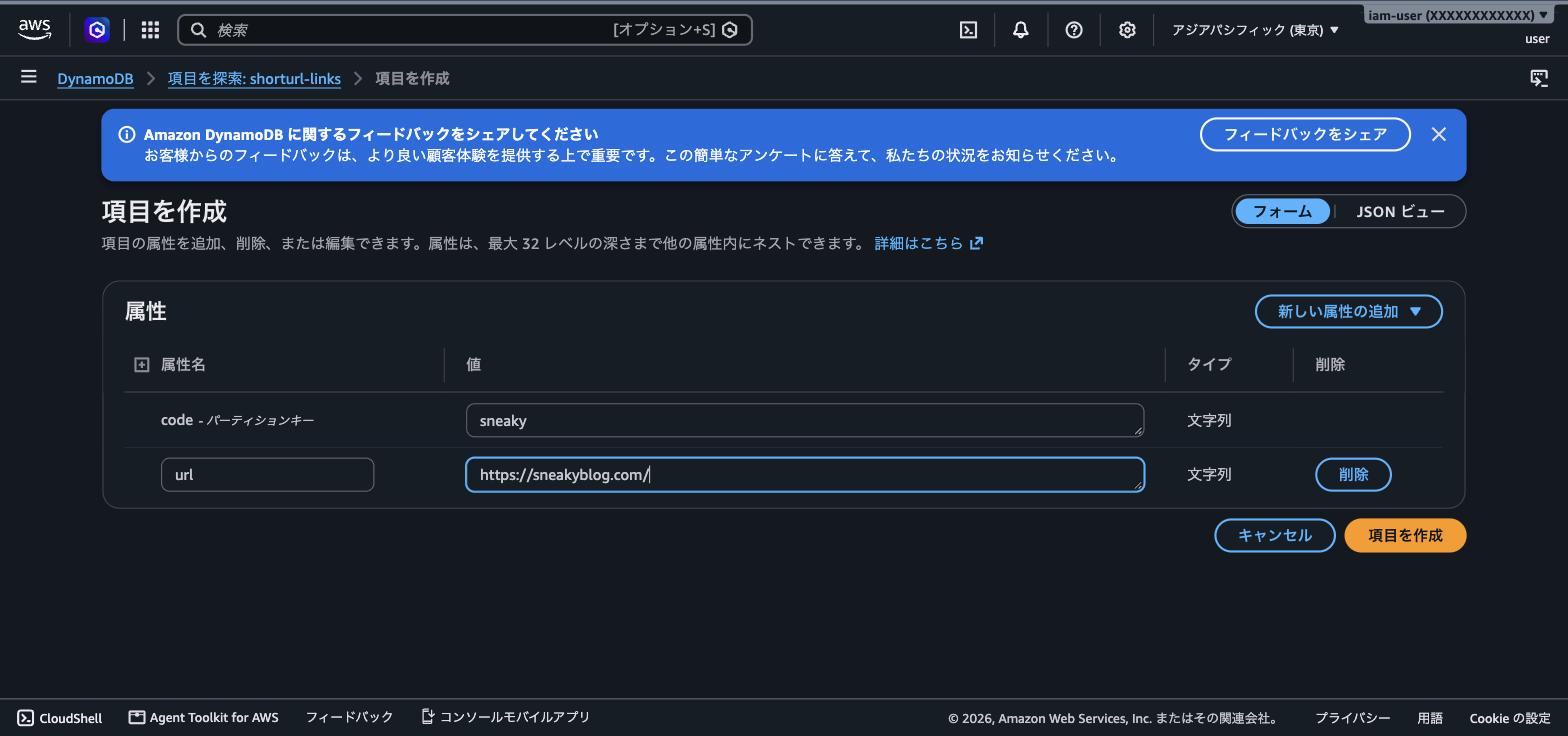
Task: Switch to the JSON ビュー view
Action: 1400,211
